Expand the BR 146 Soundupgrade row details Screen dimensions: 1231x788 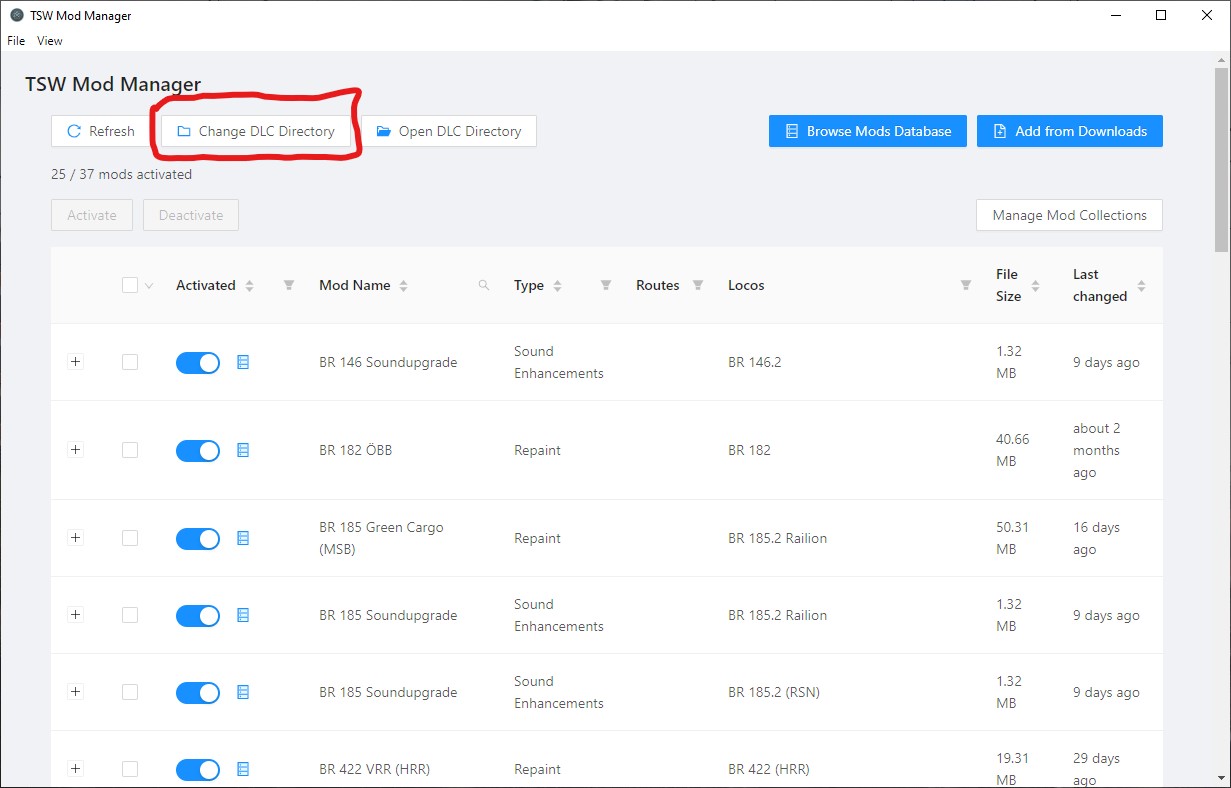(75, 362)
